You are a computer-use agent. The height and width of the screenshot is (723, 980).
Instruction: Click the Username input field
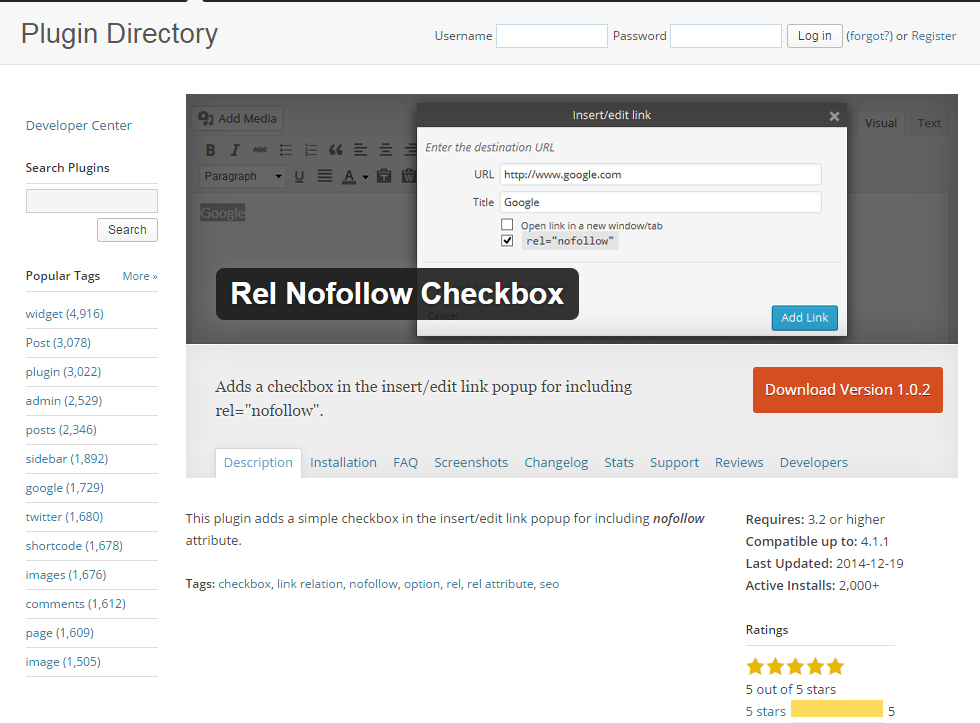551,36
